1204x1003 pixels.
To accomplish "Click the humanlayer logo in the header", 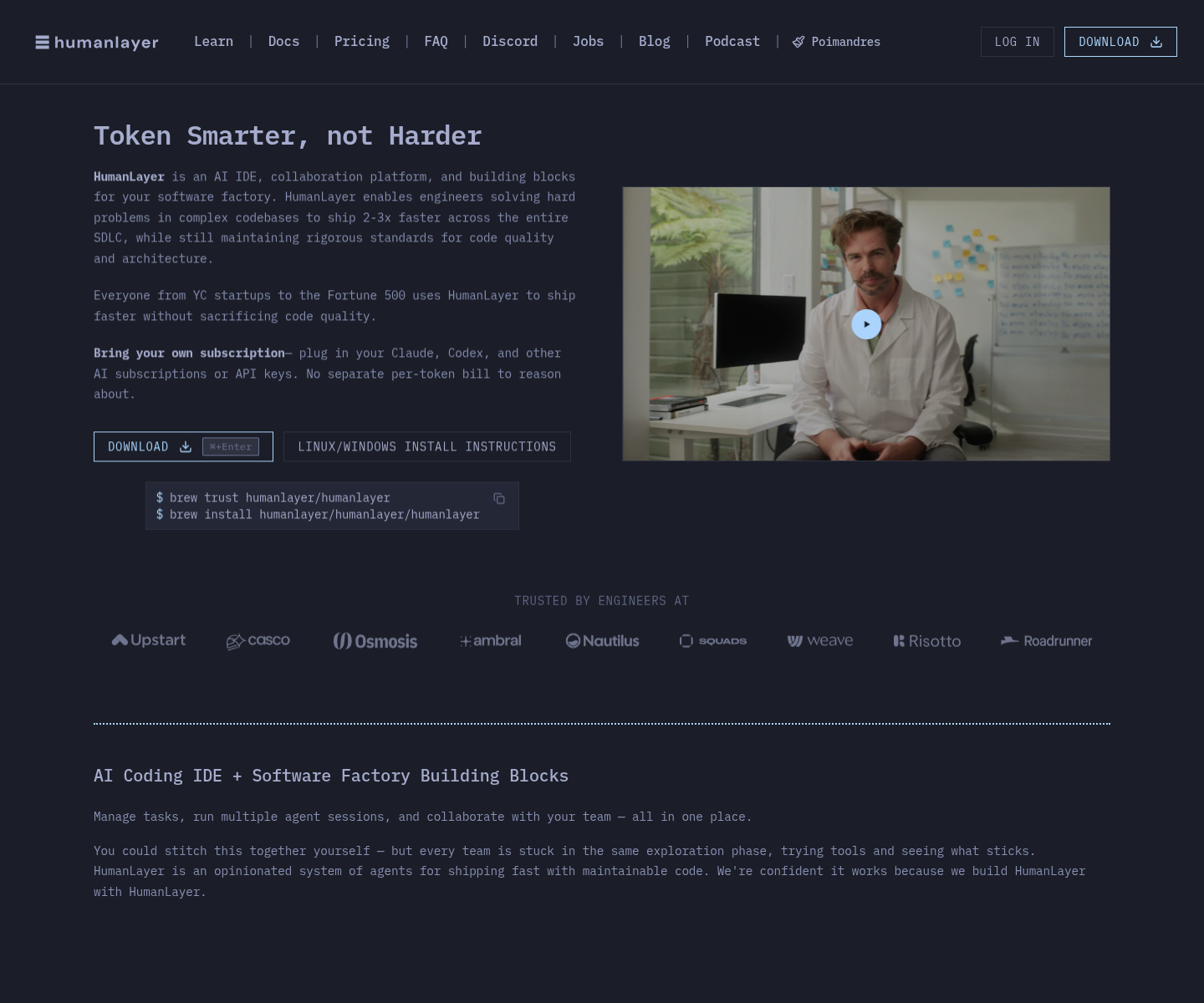I will click(x=97, y=42).
